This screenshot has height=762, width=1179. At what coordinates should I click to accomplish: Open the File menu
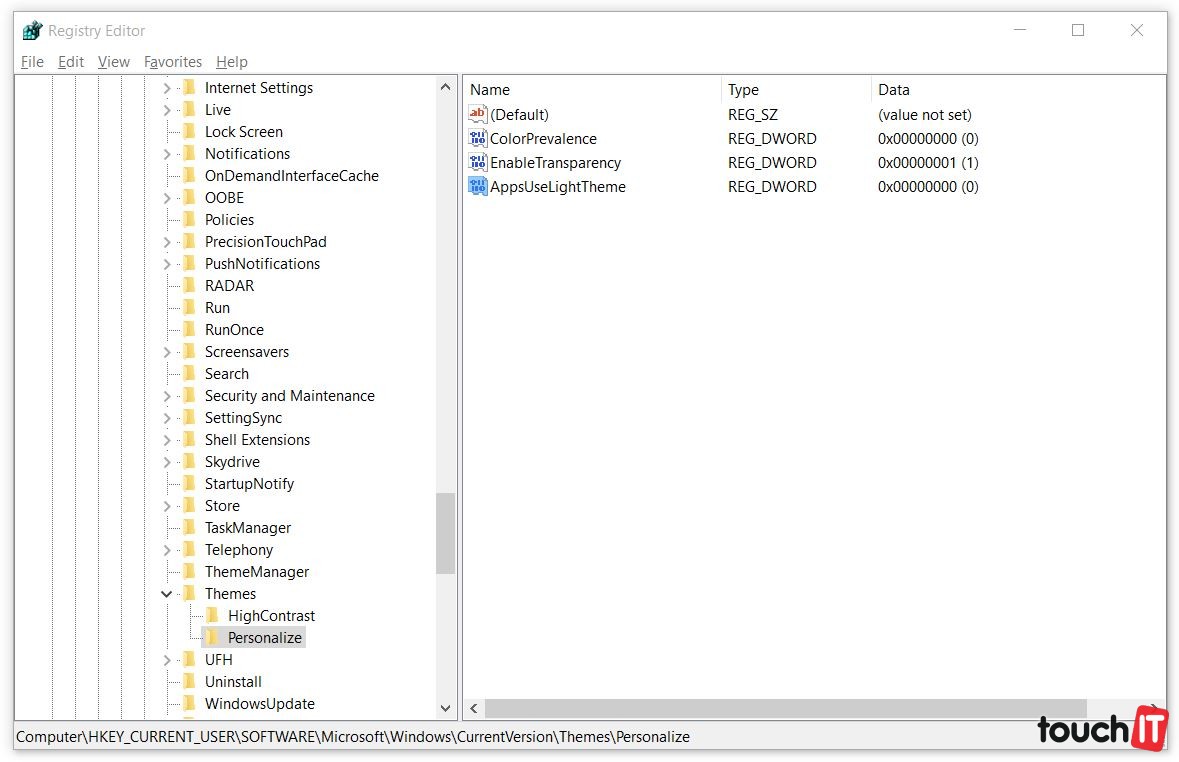32,62
